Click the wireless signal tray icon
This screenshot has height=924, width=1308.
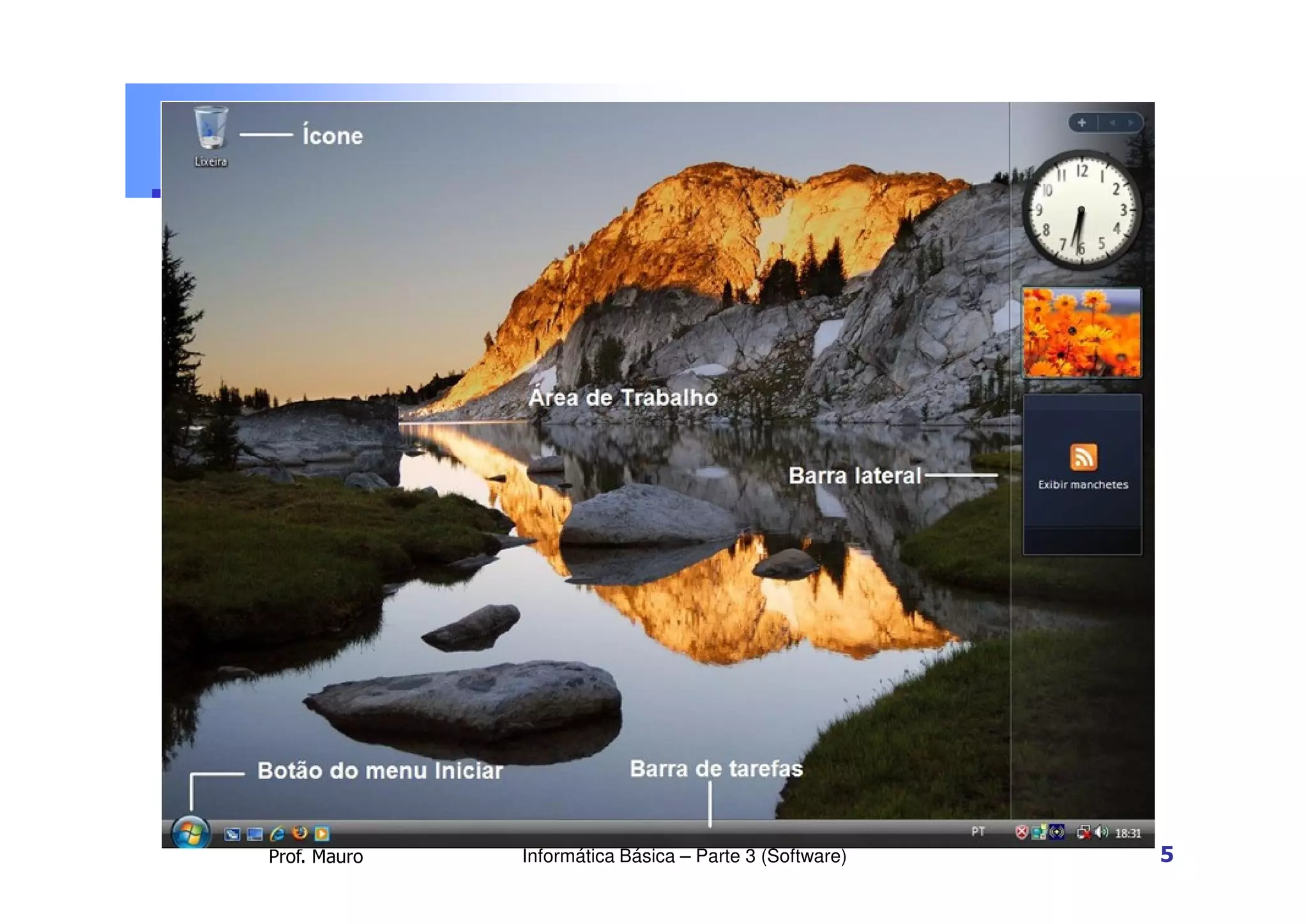pos(1057,833)
